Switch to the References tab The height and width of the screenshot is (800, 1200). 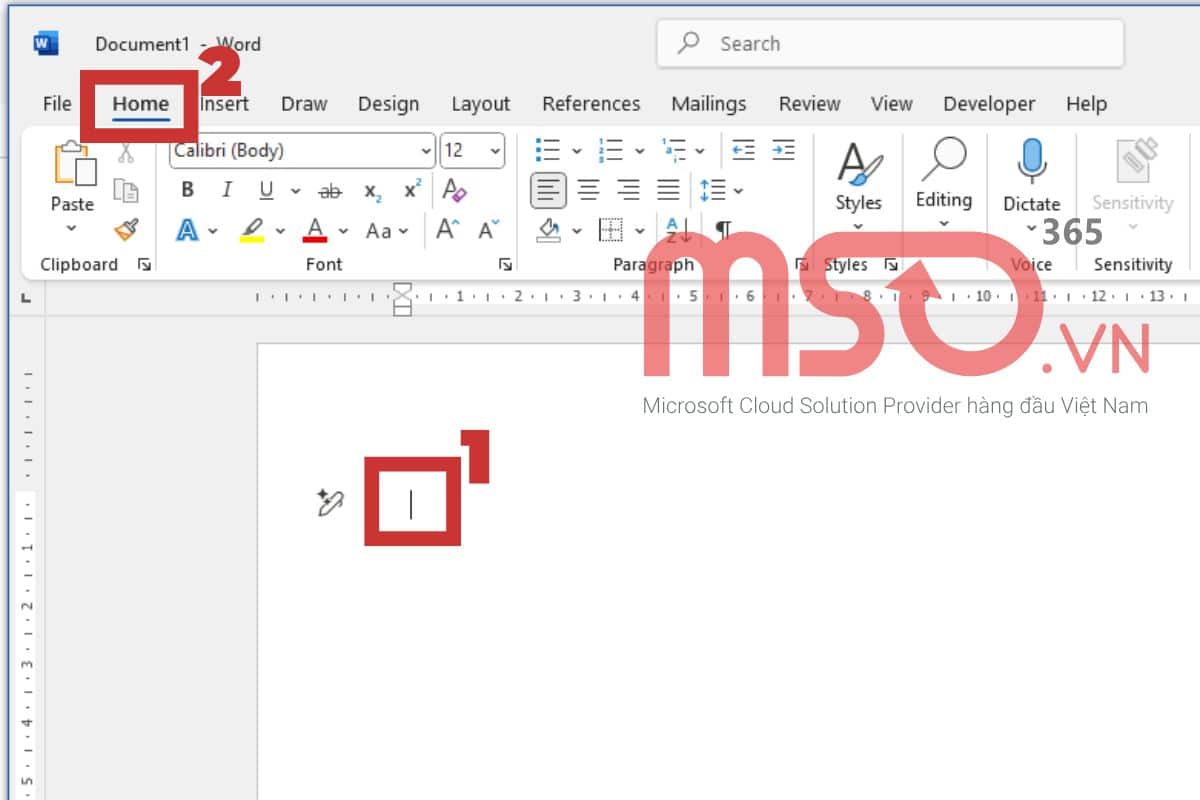pyautogui.click(x=591, y=104)
